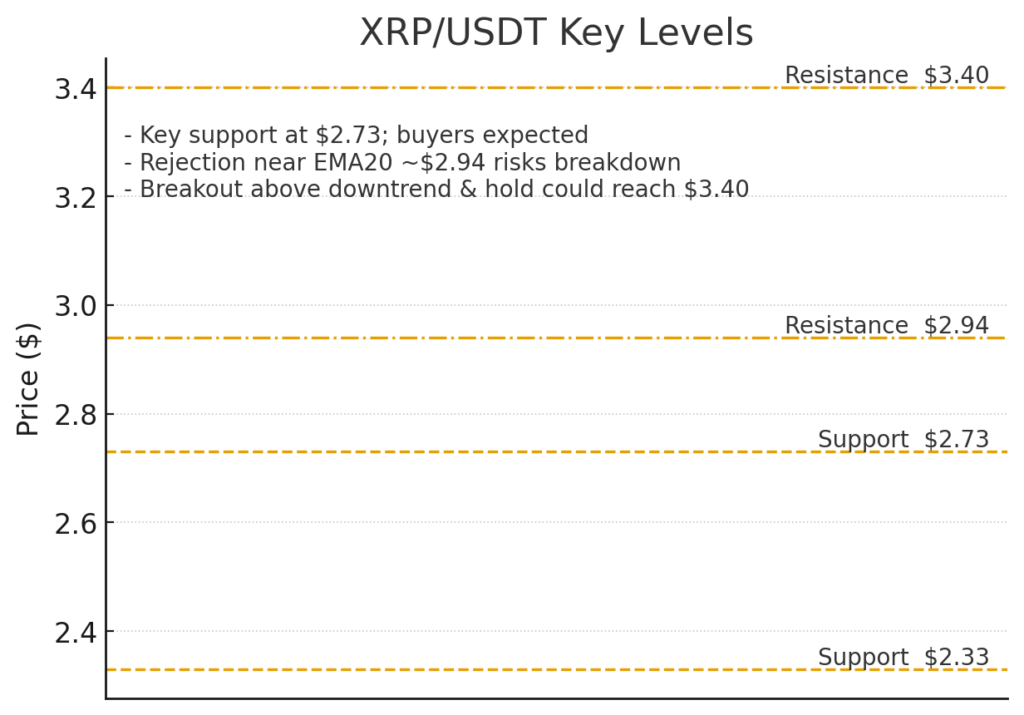The image size is (1024, 715).
Task: Click the 2.6 y-axis tick label
Action: pyautogui.click(x=76, y=524)
